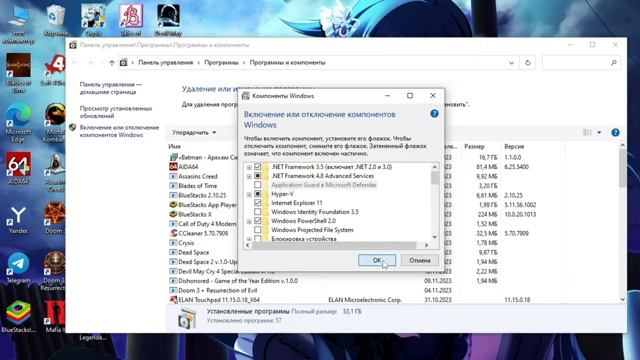Open the address bar history dropdown
Viewport: 640px width, 360px height.
coord(511,63)
